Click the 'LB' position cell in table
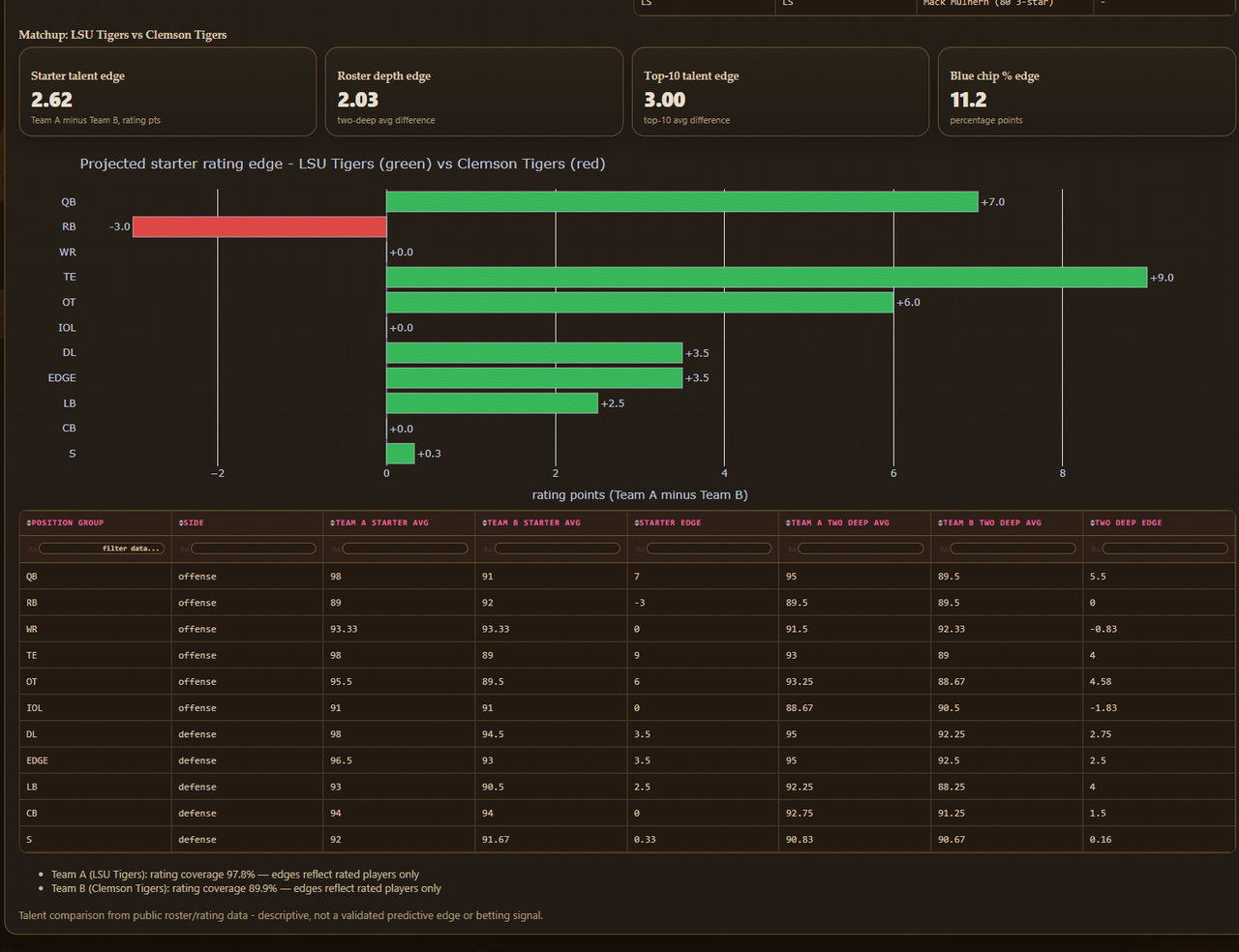Screen dimensions: 1239x952 96,788
